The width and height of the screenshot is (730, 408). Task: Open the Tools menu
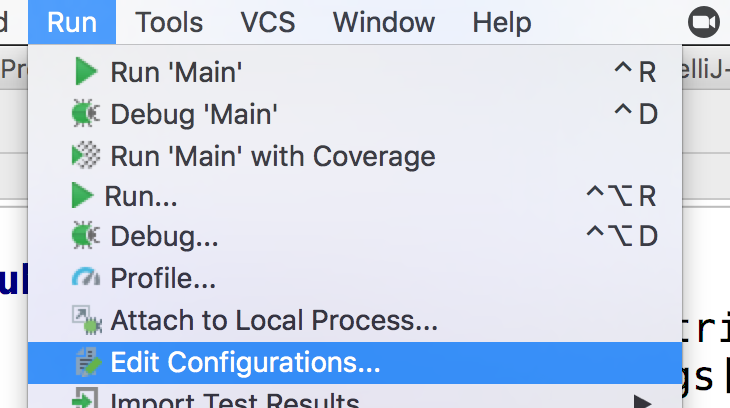click(169, 22)
